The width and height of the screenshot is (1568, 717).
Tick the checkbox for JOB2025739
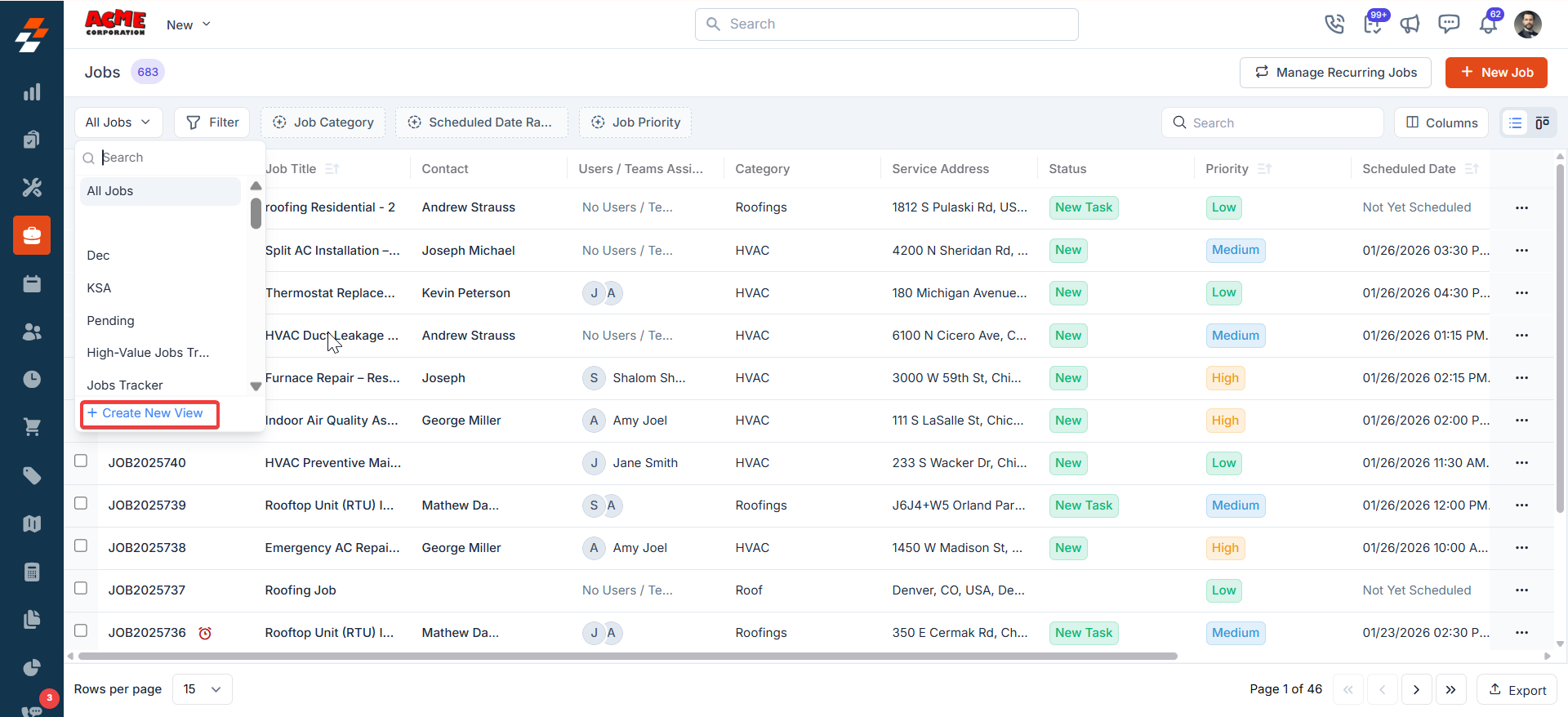point(81,503)
